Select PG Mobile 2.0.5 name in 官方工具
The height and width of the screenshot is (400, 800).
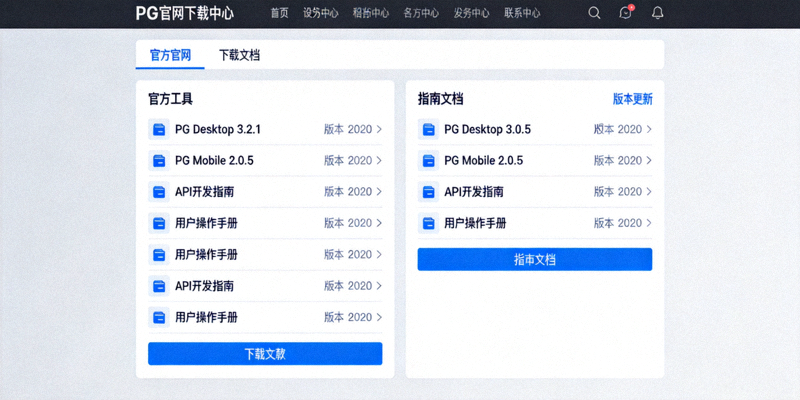point(214,161)
